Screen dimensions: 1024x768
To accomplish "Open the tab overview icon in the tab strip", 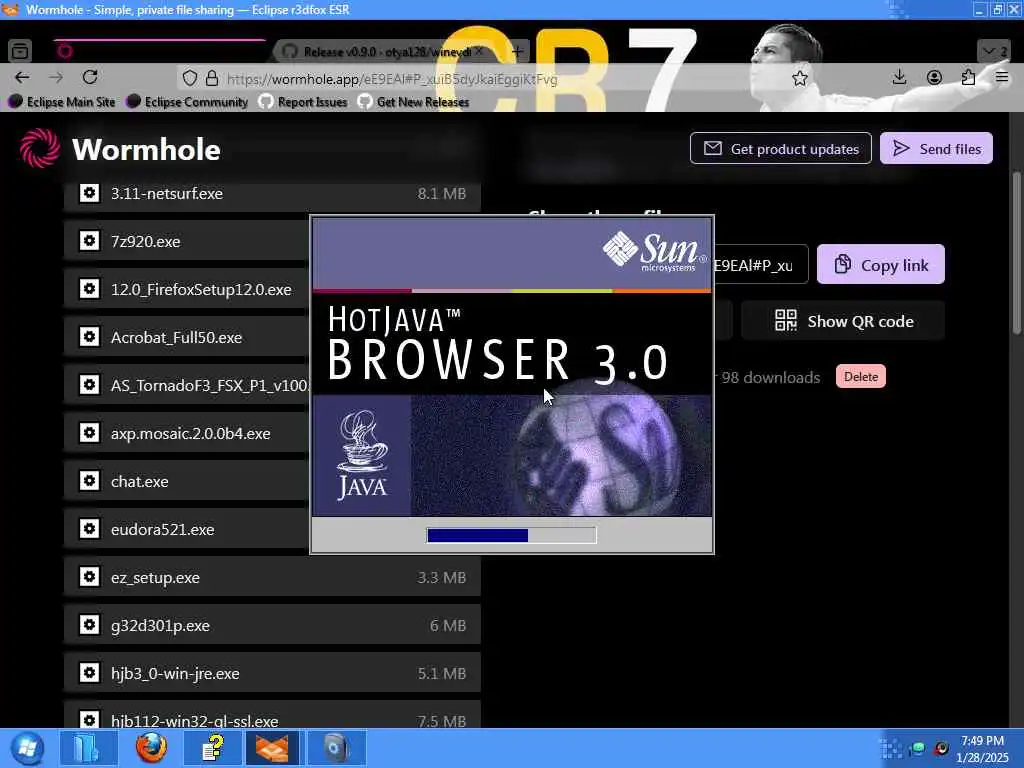I will 20,51.
